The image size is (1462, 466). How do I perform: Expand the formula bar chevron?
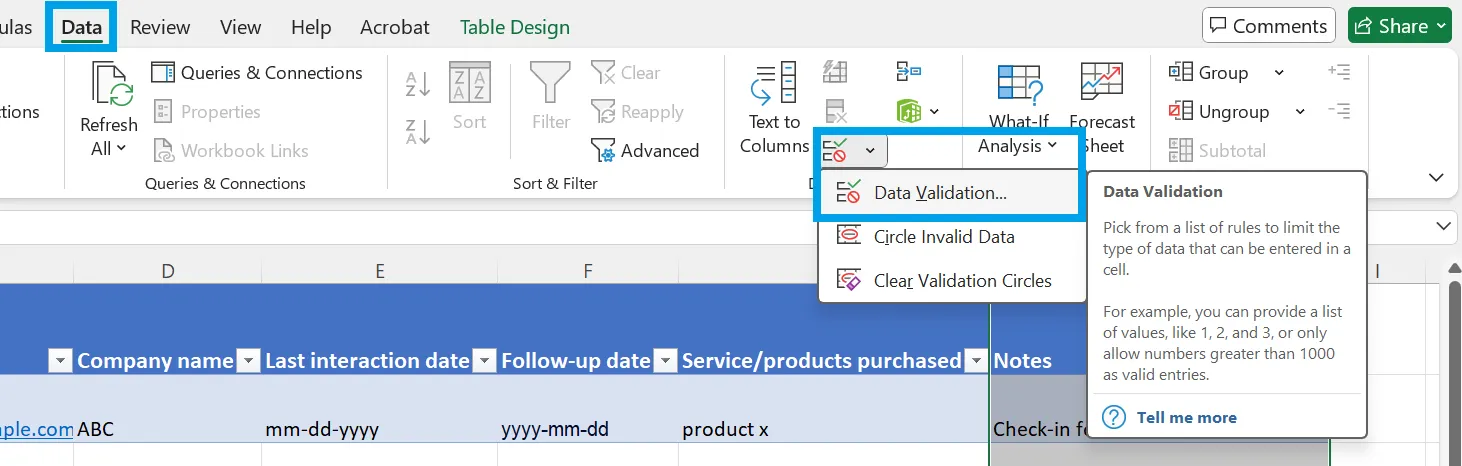coord(1444,227)
